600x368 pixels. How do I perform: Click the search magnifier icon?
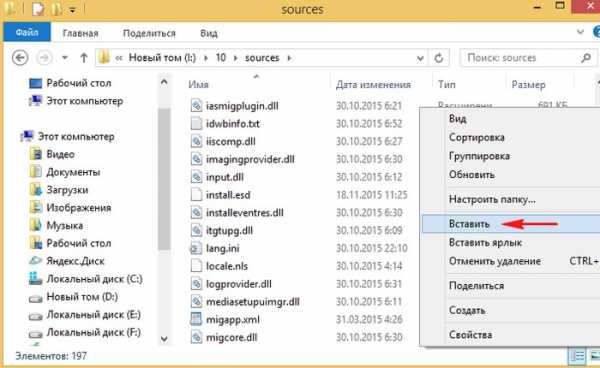click(585, 58)
